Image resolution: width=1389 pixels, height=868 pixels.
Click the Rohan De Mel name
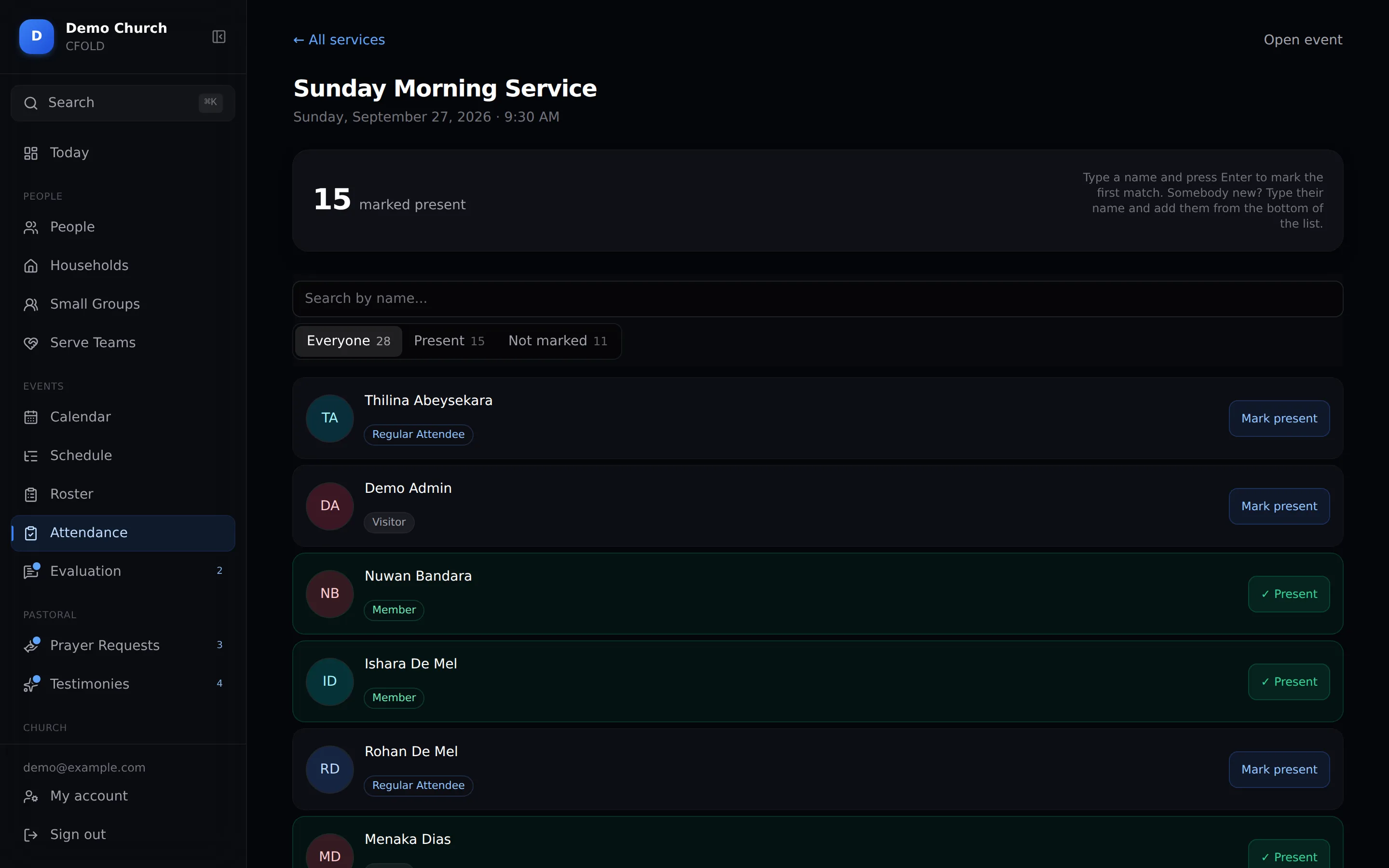pyautogui.click(x=411, y=751)
